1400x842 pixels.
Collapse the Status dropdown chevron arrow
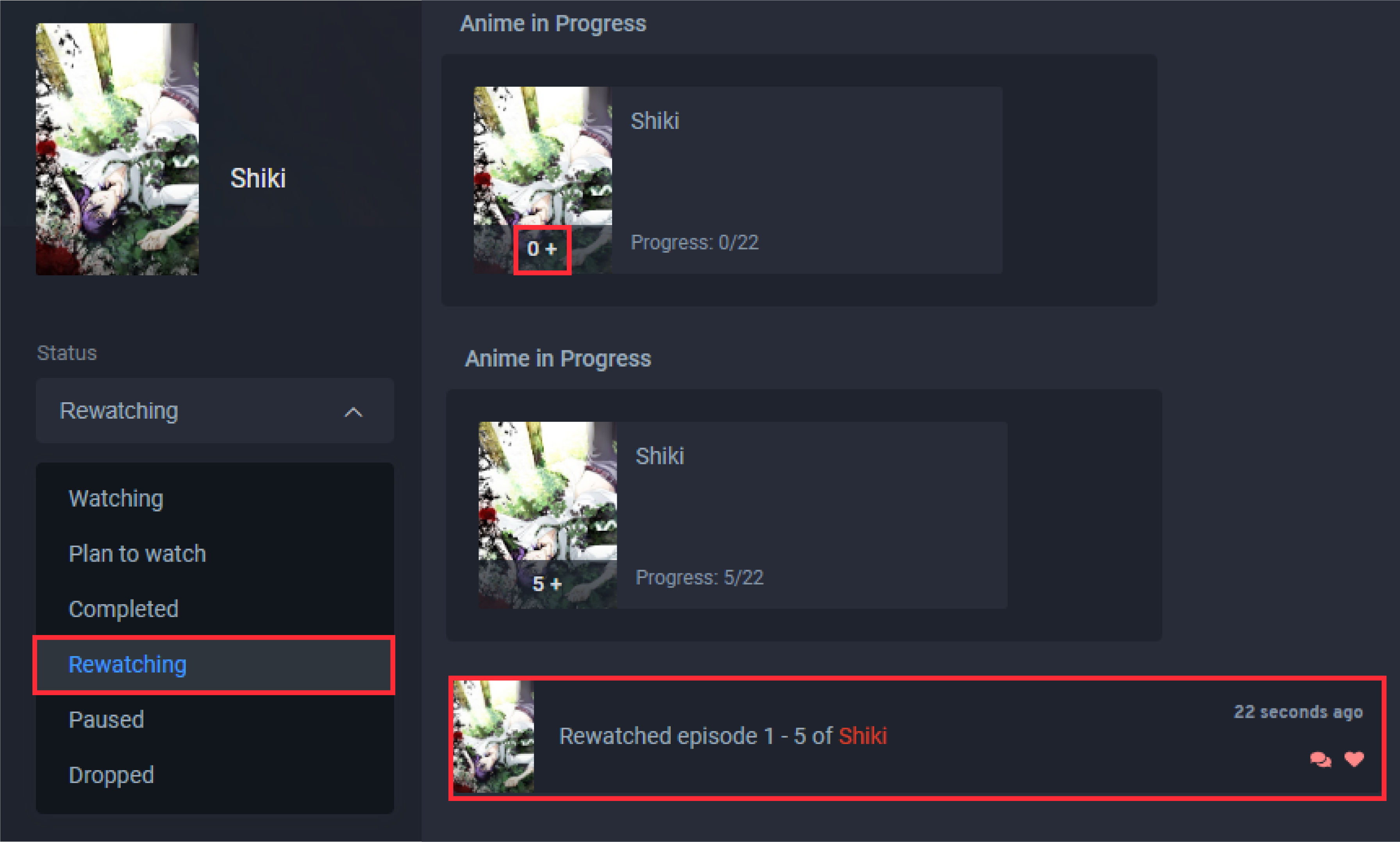click(x=354, y=412)
